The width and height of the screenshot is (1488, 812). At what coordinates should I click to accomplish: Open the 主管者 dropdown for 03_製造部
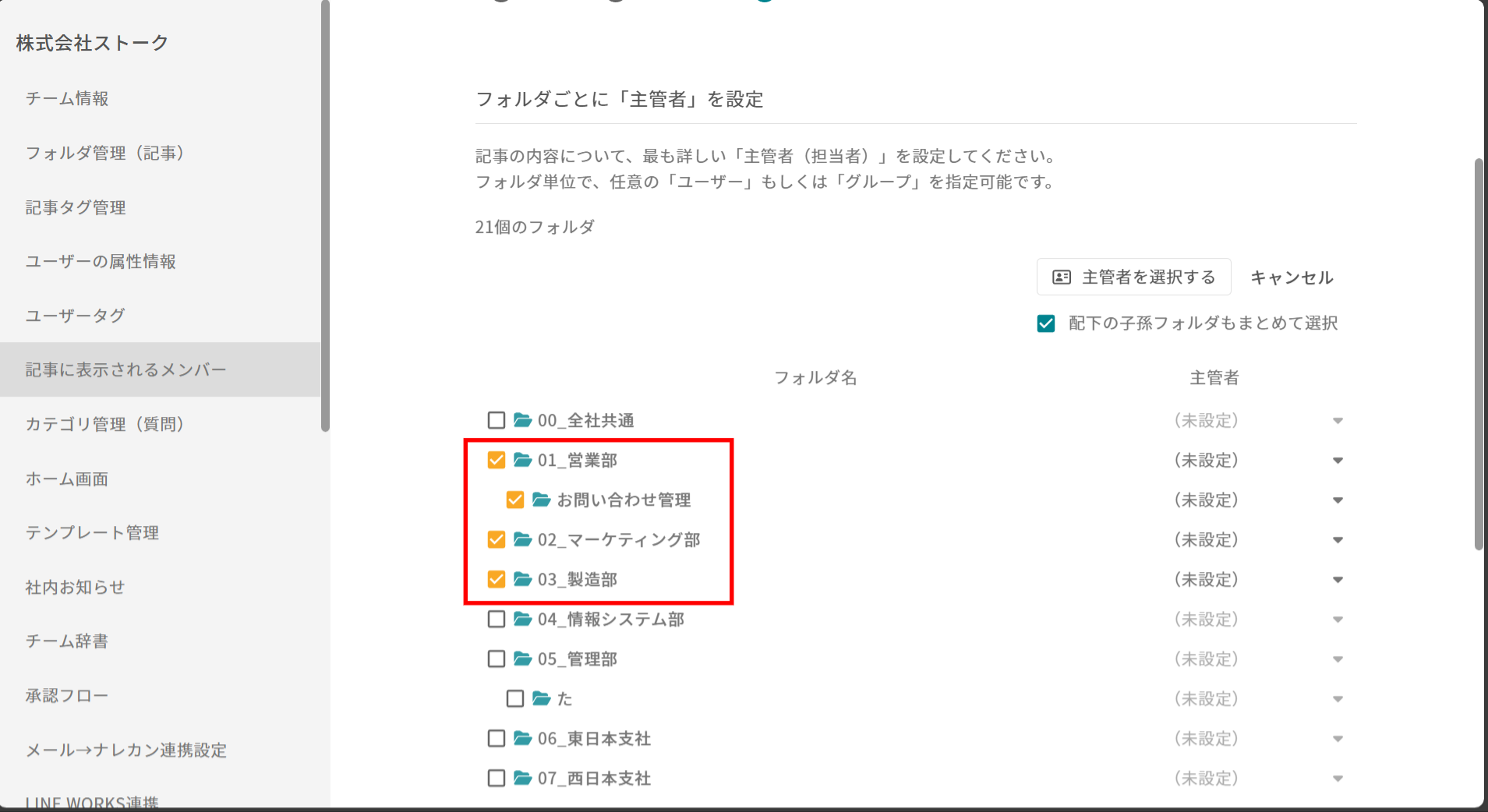[x=1337, y=580]
